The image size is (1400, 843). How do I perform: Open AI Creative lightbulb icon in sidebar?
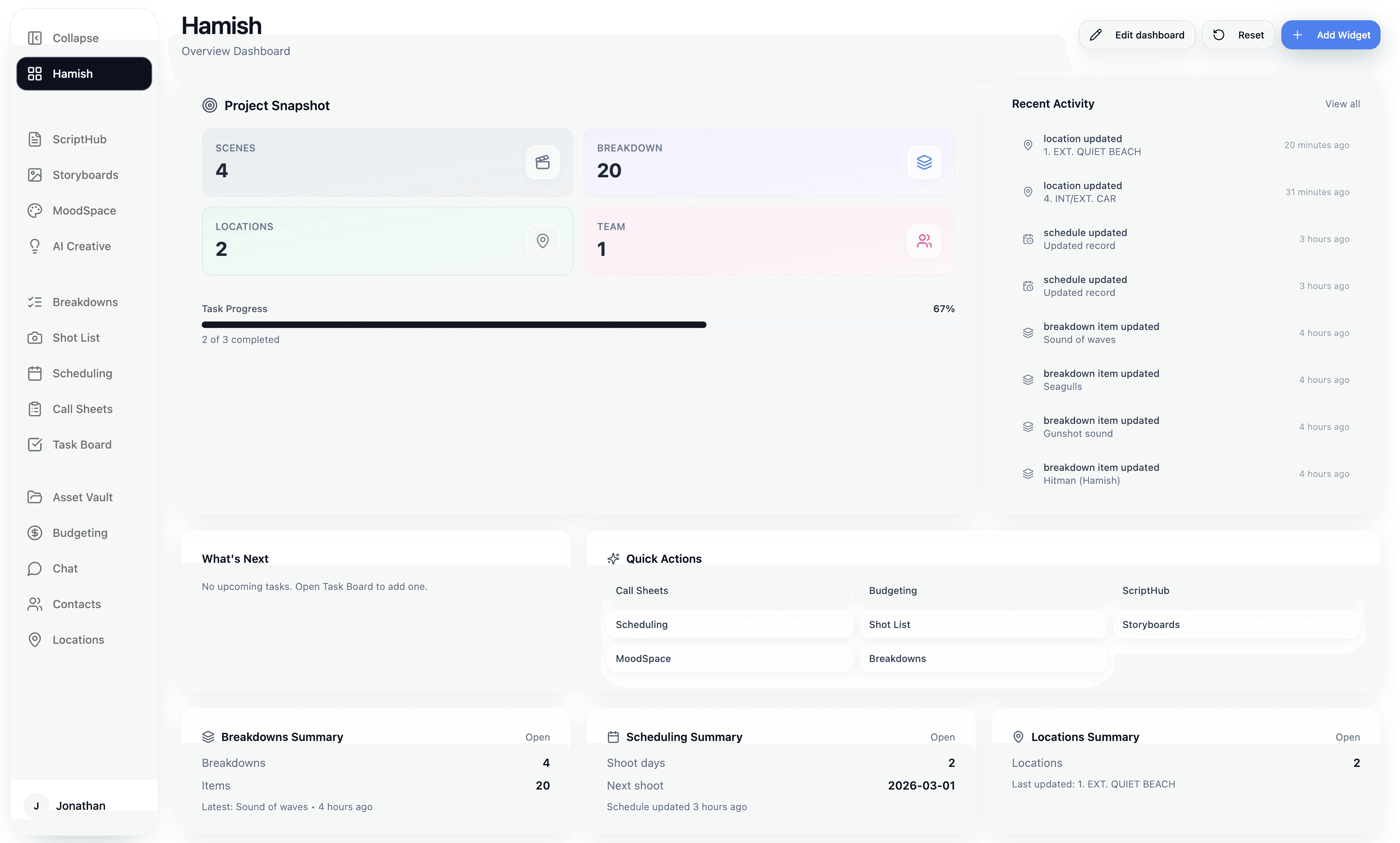click(35, 246)
